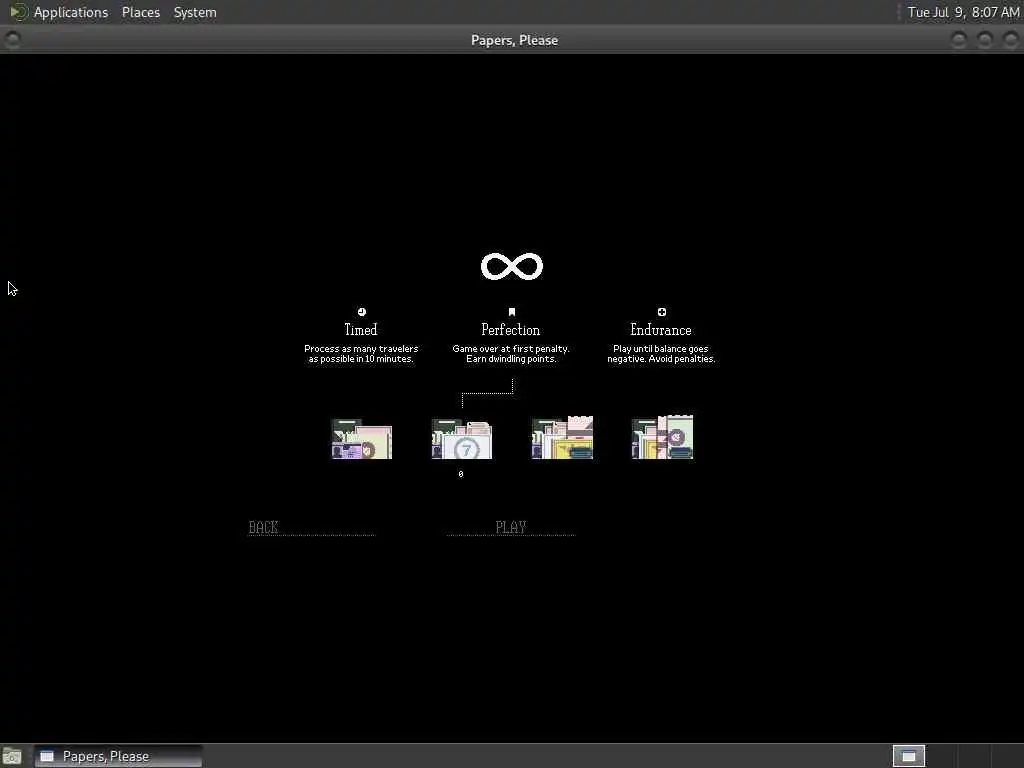This screenshot has height=768, width=1024.
Task: Choose the fourth document set thumbnail
Action: [662, 438]
